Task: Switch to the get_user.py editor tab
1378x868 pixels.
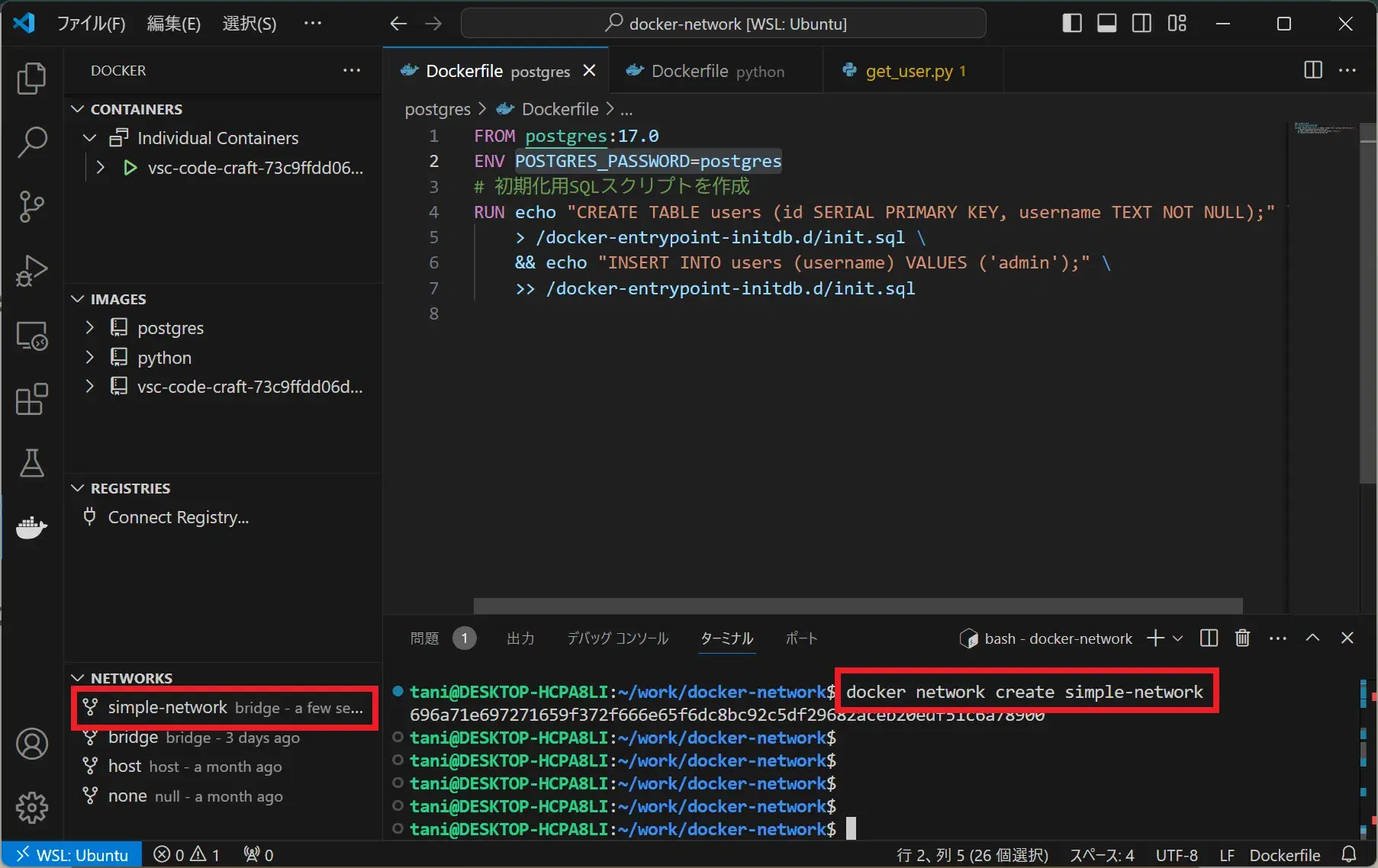Action: 908,71
